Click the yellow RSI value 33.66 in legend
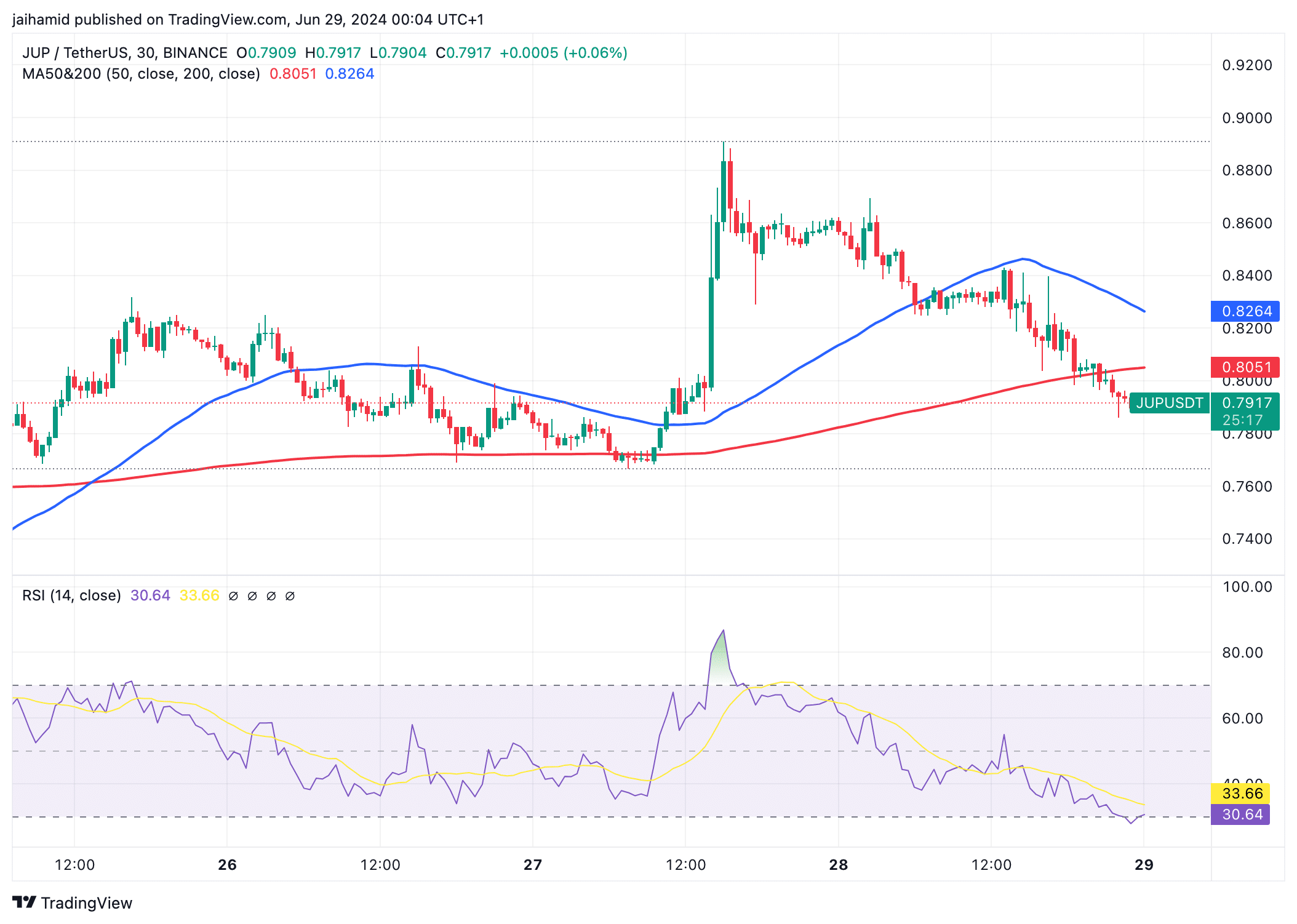1297x924 pixels. 199,595
